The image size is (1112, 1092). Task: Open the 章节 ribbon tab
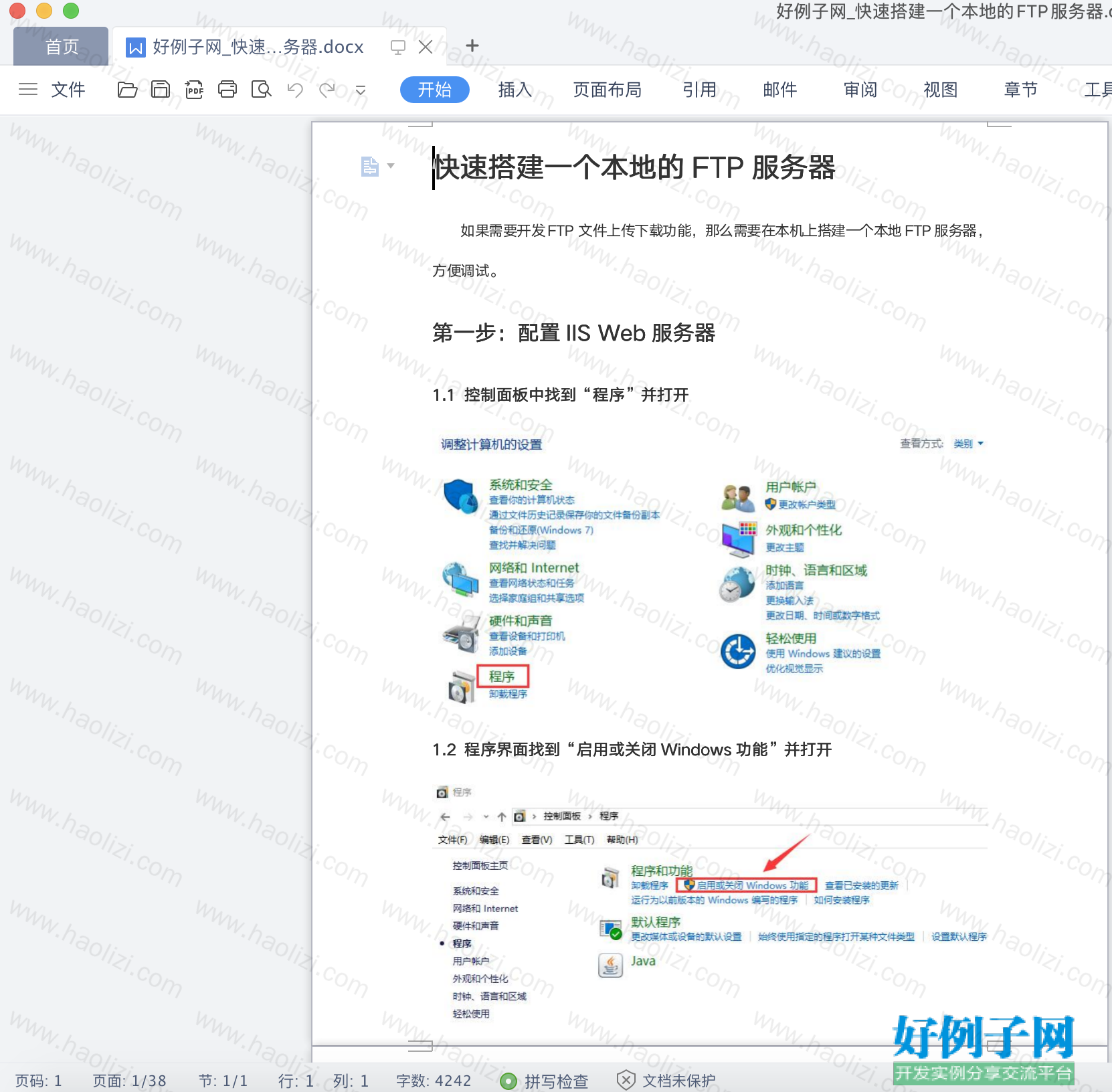click(x=1021, y=90)
